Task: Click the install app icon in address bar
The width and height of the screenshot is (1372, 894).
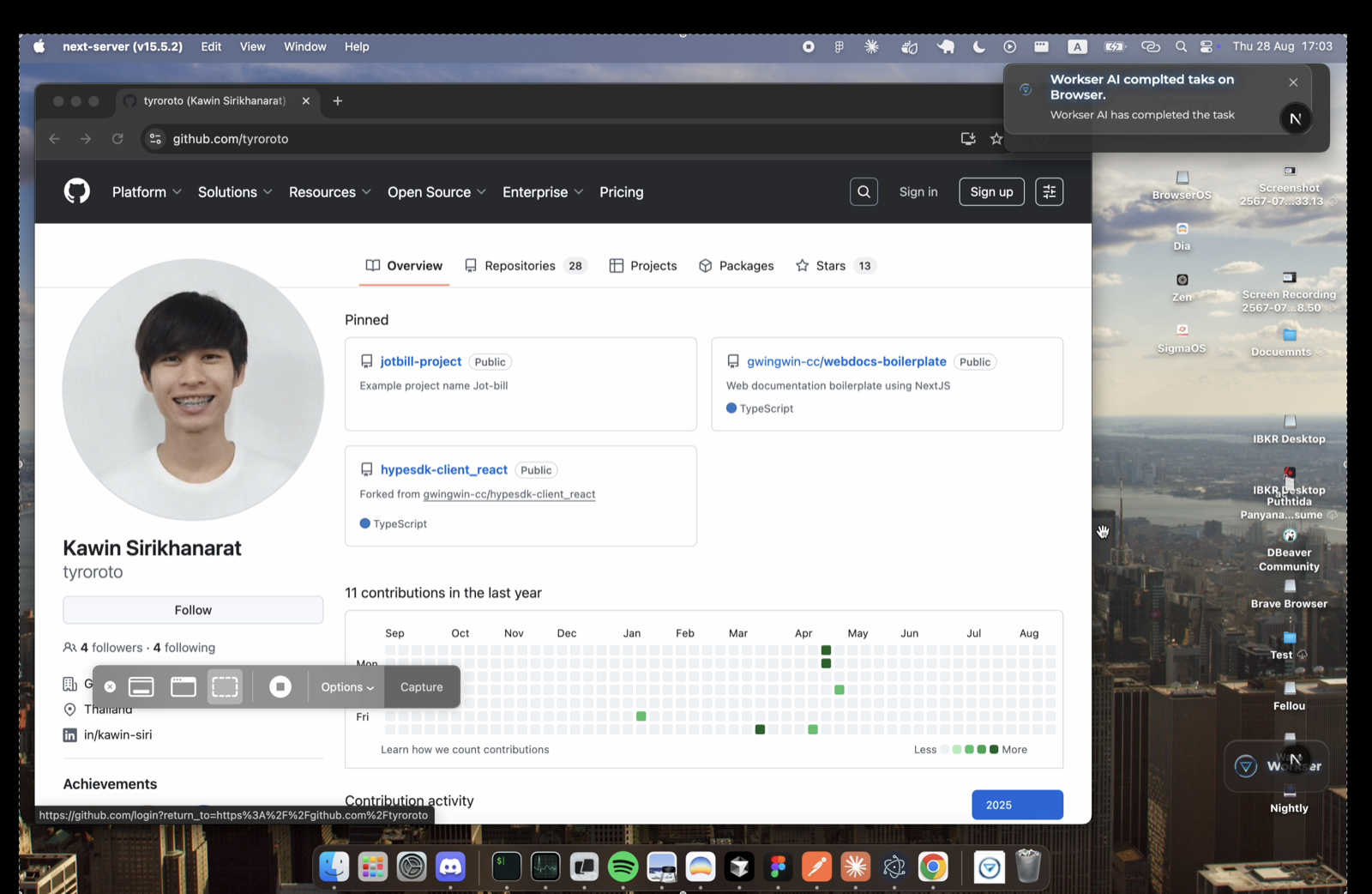Action: click(x=968, y=139)
